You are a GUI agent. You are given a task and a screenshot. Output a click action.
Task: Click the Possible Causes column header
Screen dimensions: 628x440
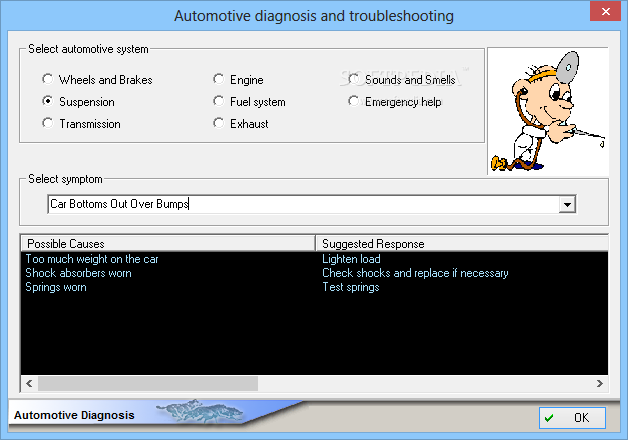168,243
